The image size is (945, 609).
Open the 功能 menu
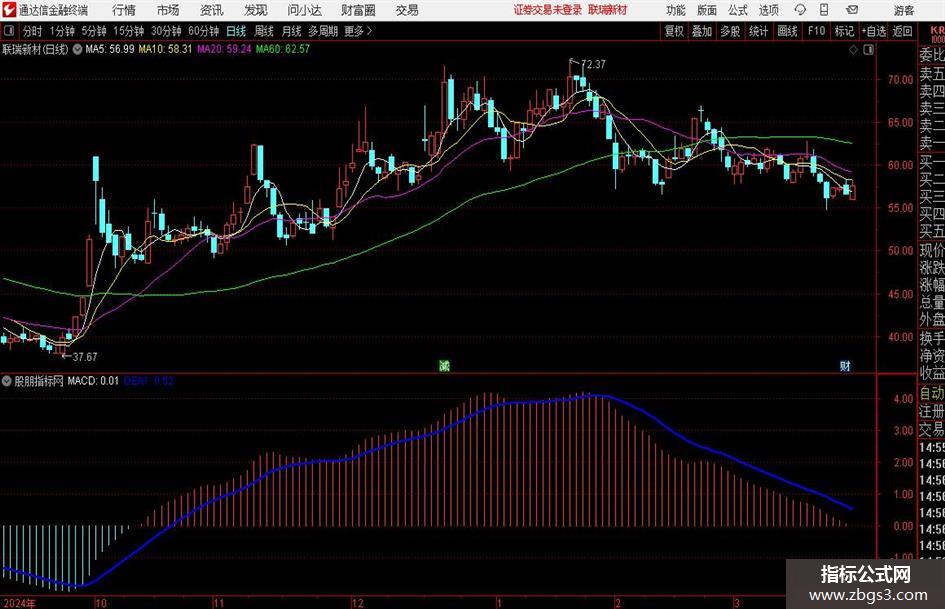click(x=676, y=10)
